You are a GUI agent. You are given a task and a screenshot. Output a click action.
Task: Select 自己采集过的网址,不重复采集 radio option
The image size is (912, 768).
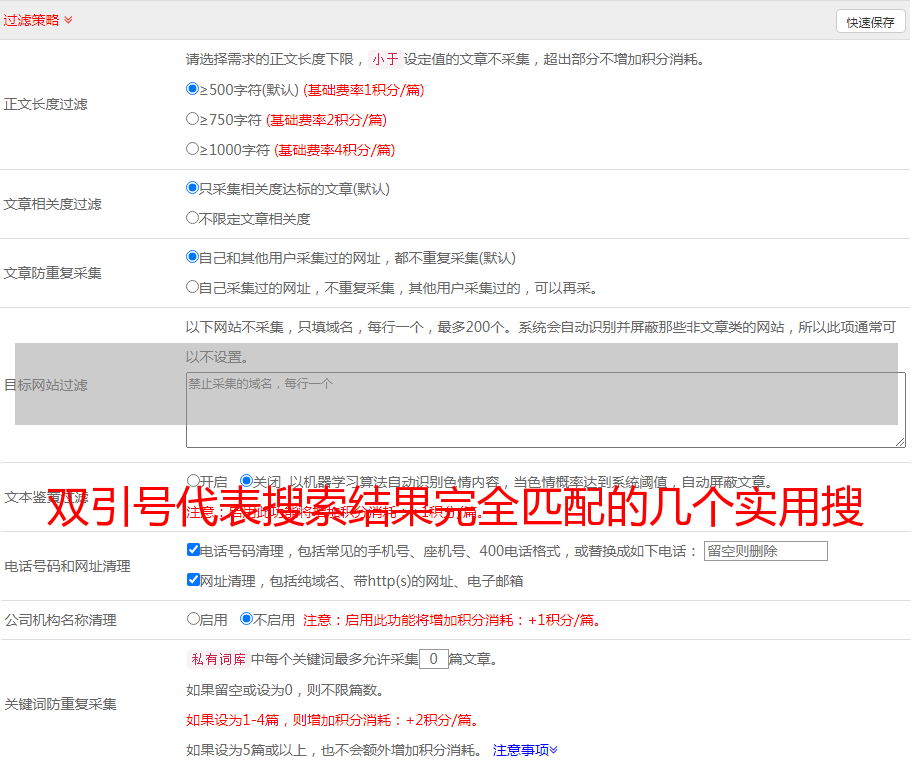point(192,287)
